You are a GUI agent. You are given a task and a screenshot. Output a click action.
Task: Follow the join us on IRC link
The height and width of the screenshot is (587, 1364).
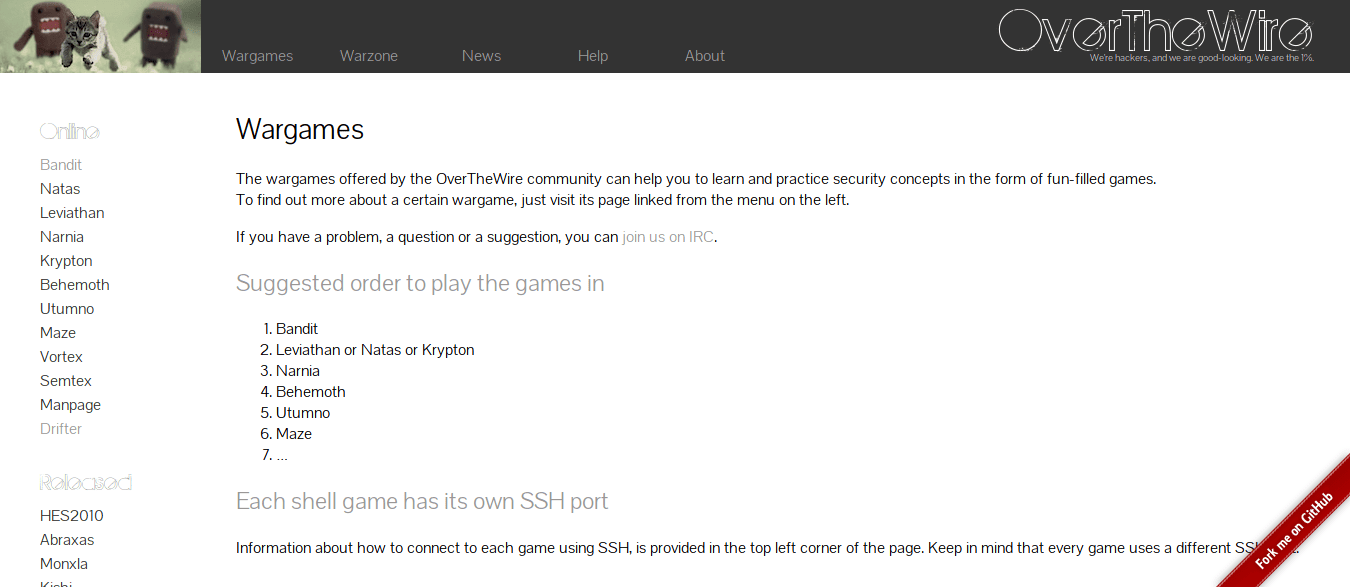tap(668, 237)
